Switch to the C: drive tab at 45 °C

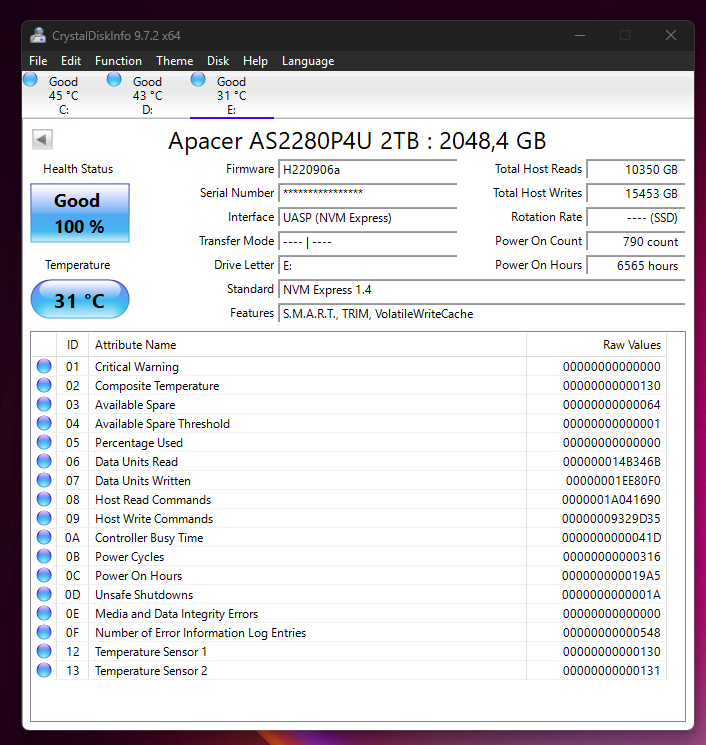(64, 95)
